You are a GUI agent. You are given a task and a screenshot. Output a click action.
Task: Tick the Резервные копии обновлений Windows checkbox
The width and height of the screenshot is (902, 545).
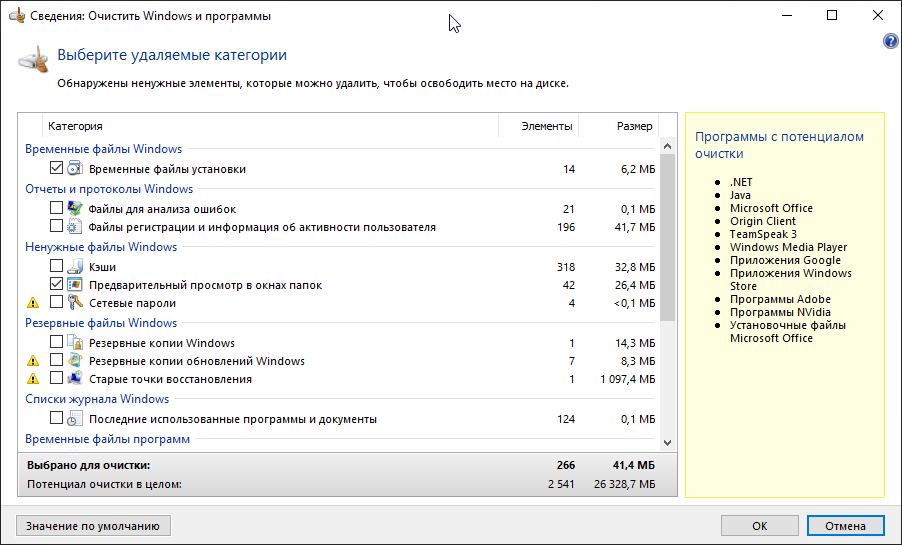(56, 361)
